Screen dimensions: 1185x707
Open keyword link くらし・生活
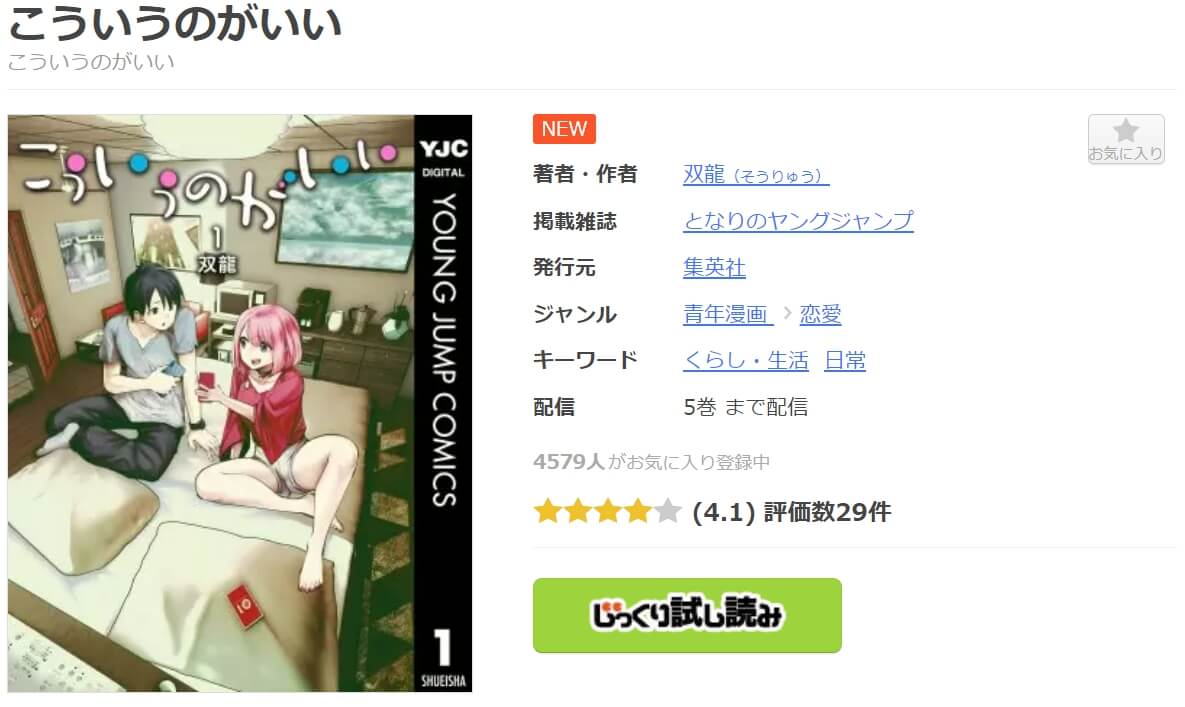pos(745,360)
